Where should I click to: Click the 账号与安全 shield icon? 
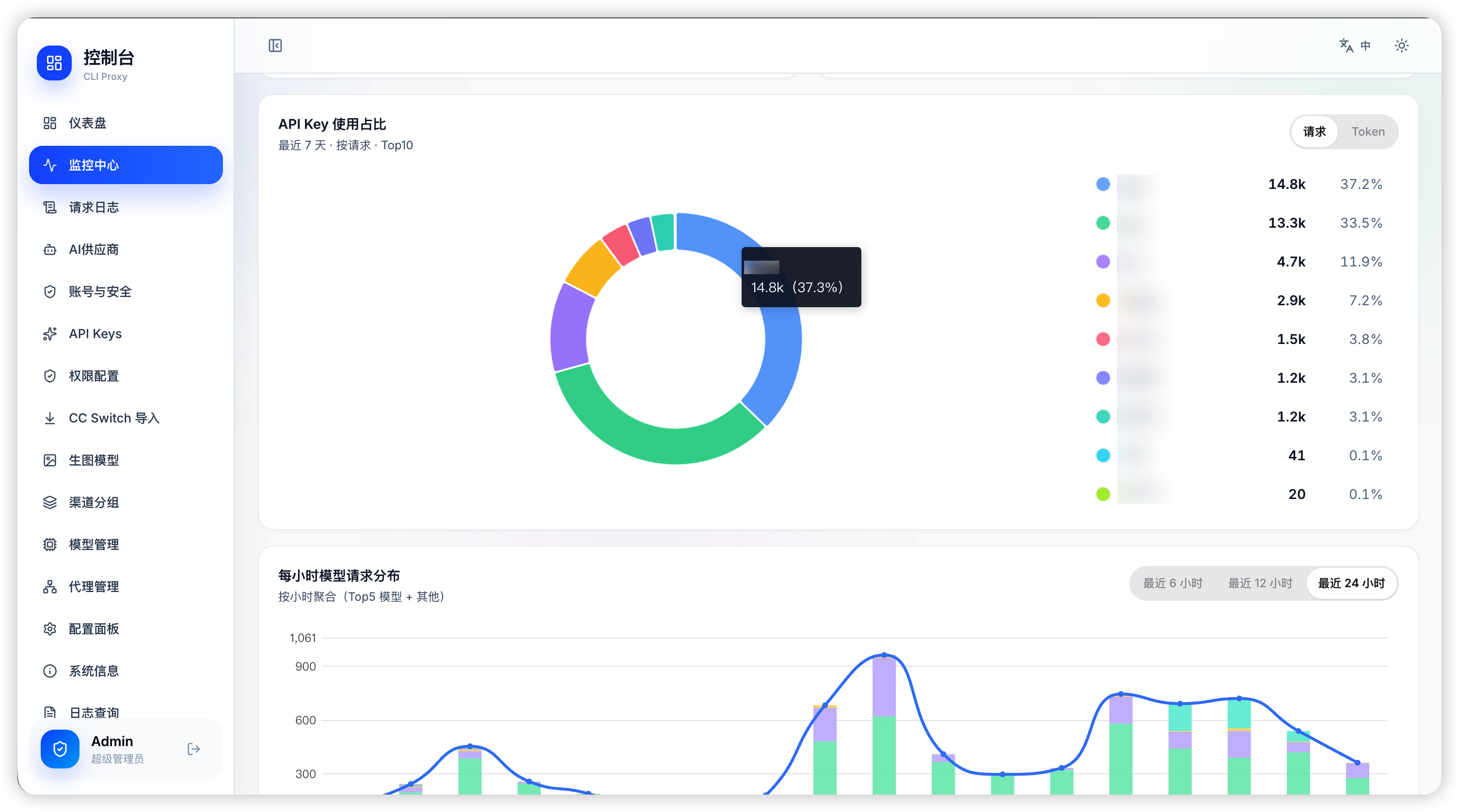(x=50, y=292)
